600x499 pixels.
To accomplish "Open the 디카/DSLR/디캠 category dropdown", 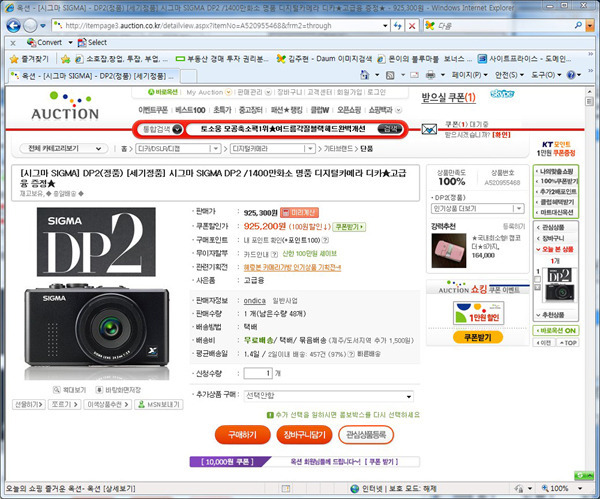I will click(x=178, y=148).
